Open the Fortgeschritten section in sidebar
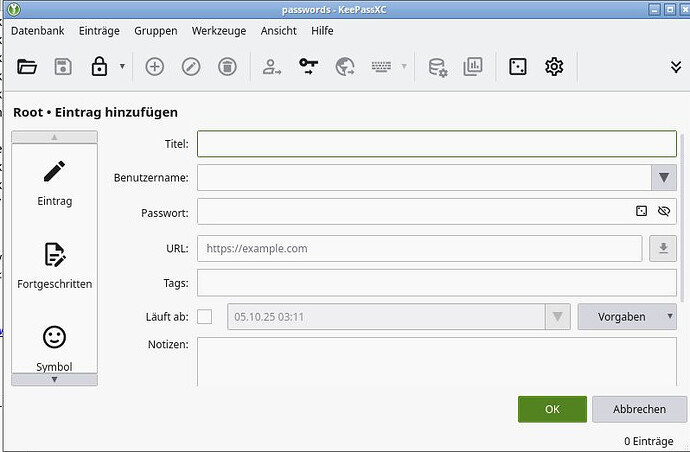Viewport: 690px width, 452px height. [54, 263]
